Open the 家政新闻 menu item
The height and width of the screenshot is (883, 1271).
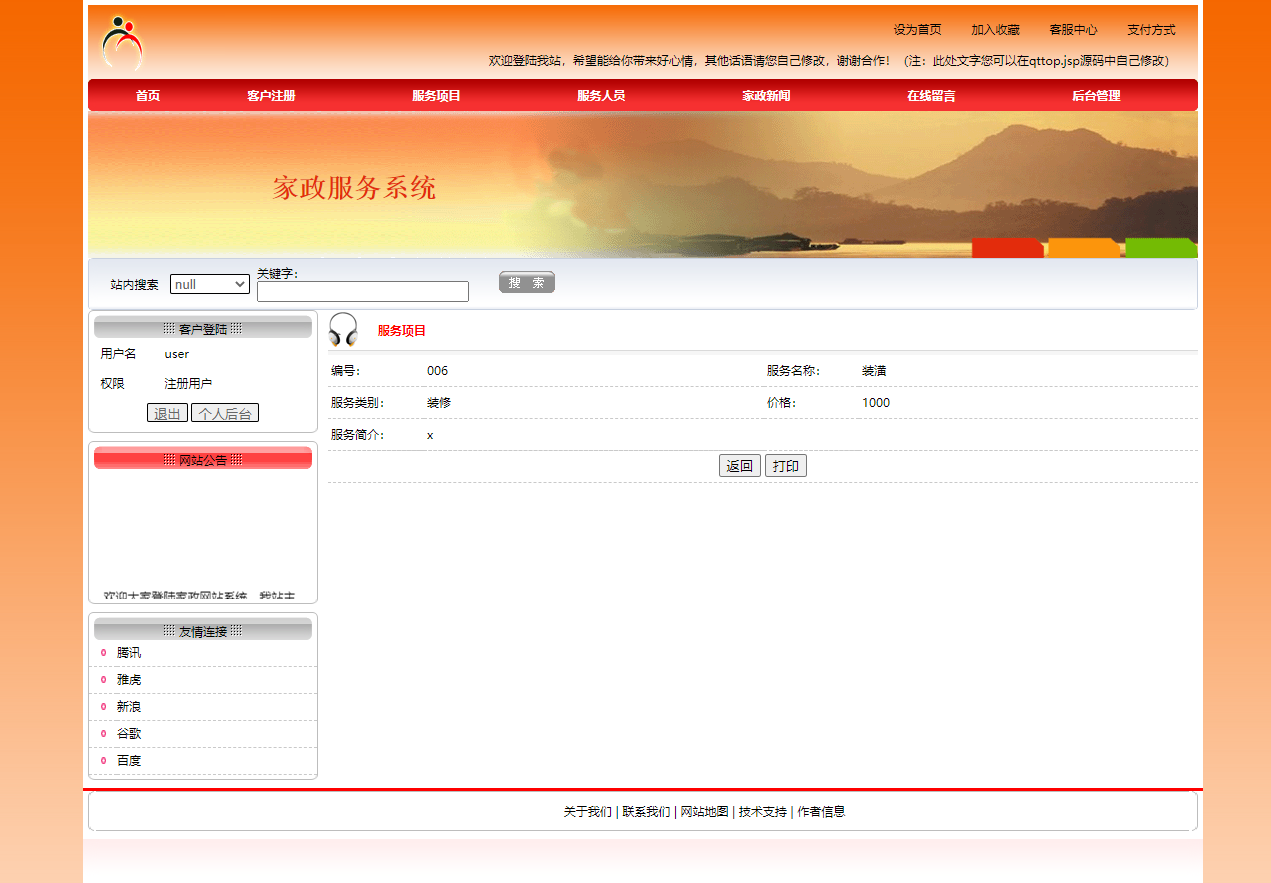point(767,95)
